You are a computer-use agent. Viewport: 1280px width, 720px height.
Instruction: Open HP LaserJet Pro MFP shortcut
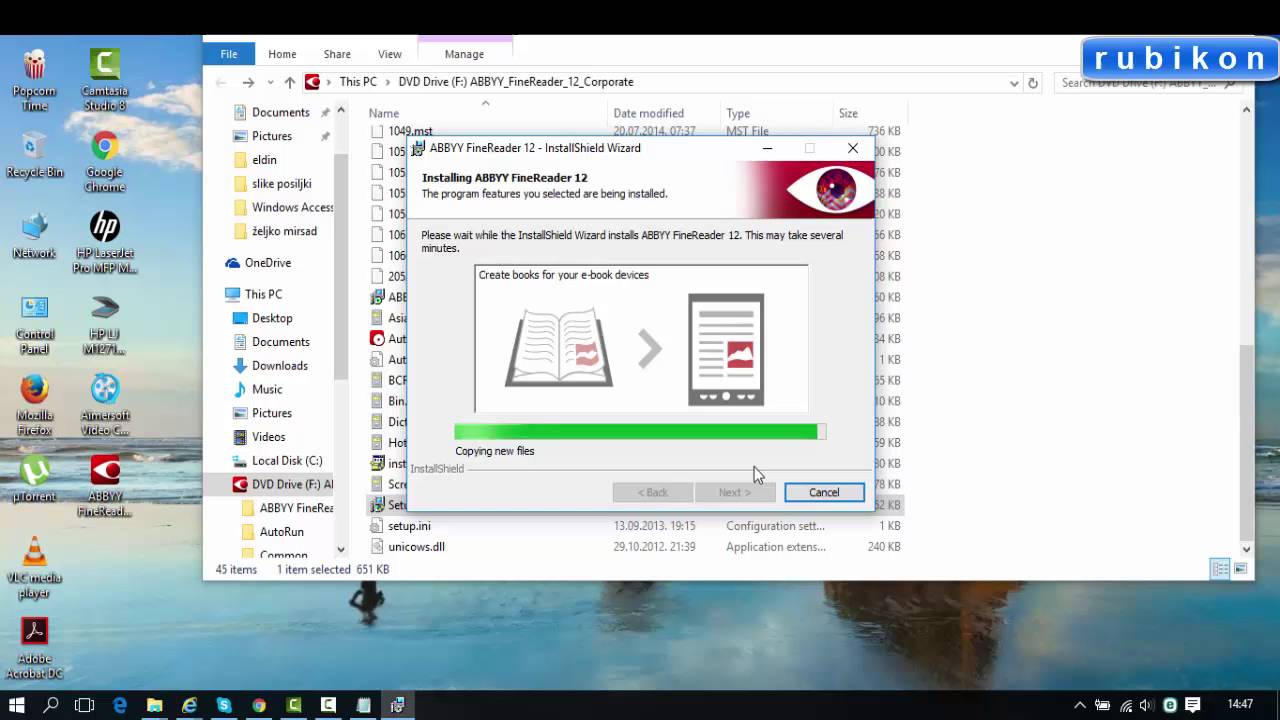point(105,243)
